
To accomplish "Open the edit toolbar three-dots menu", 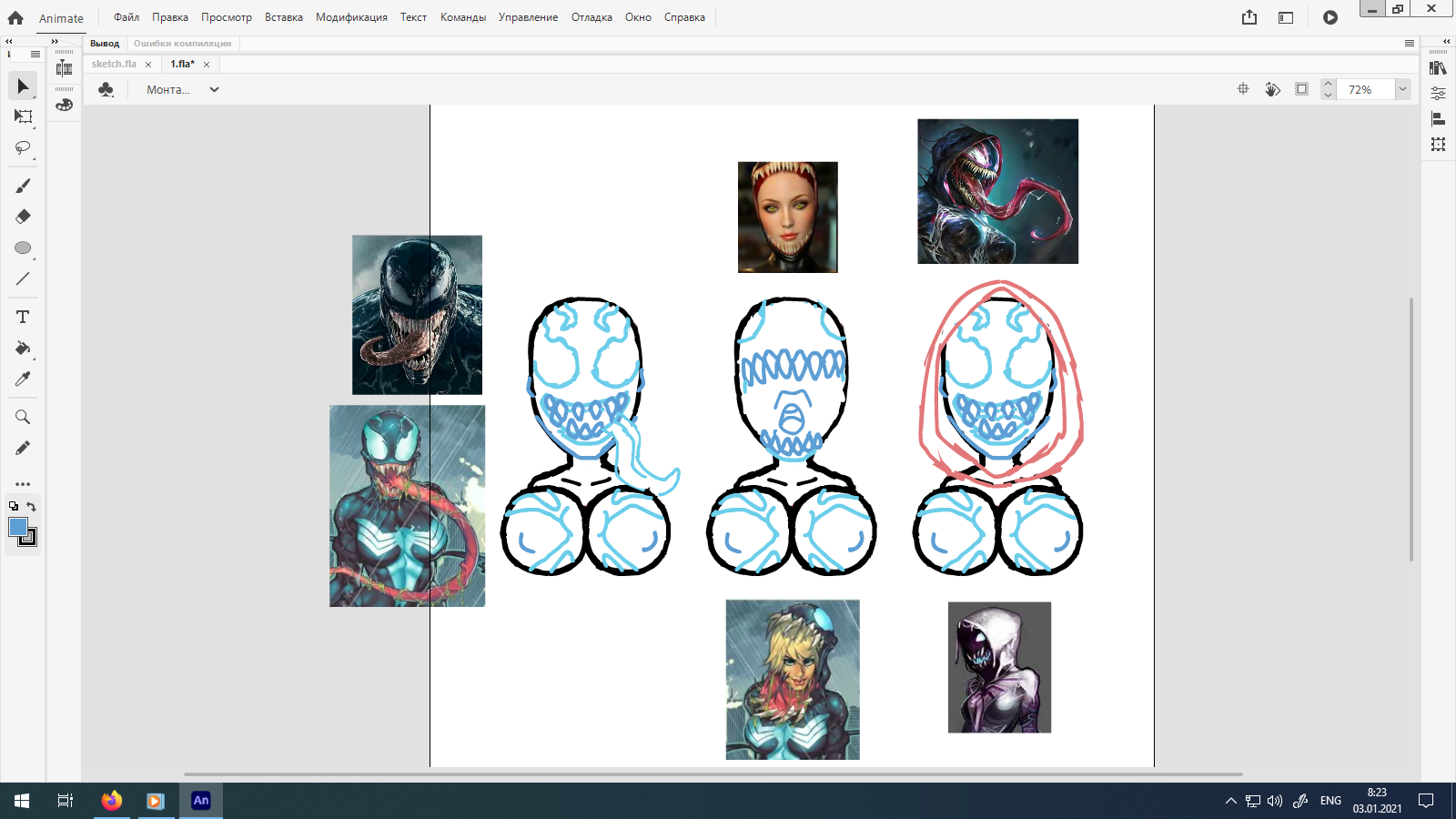I will 23,484.
